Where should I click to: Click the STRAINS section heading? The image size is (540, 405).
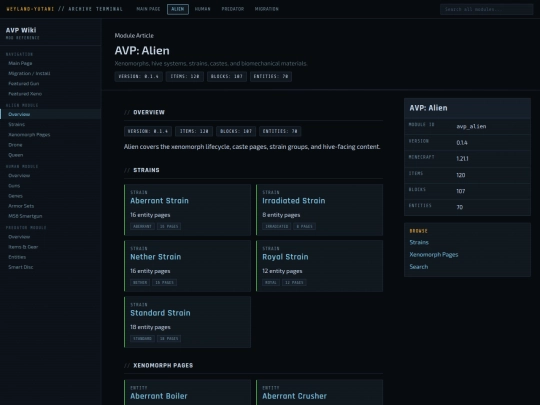click(146, 170)
